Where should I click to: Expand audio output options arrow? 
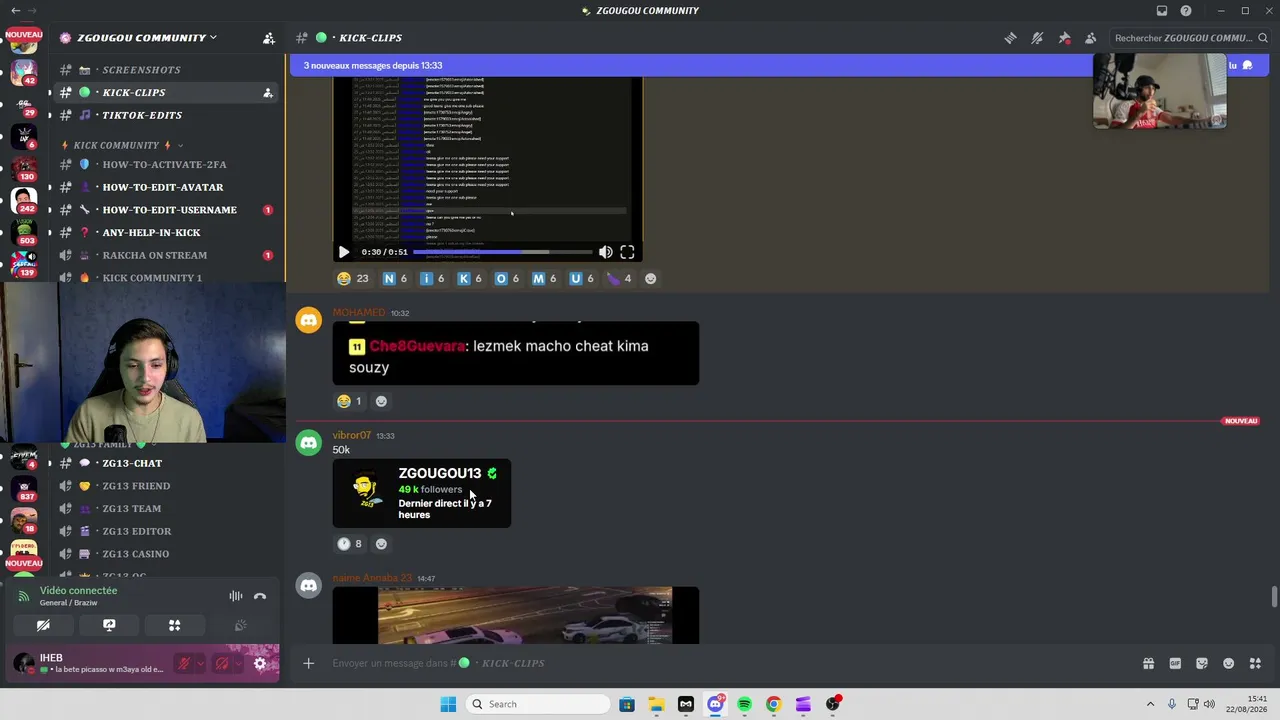click(x=238, y=663)
